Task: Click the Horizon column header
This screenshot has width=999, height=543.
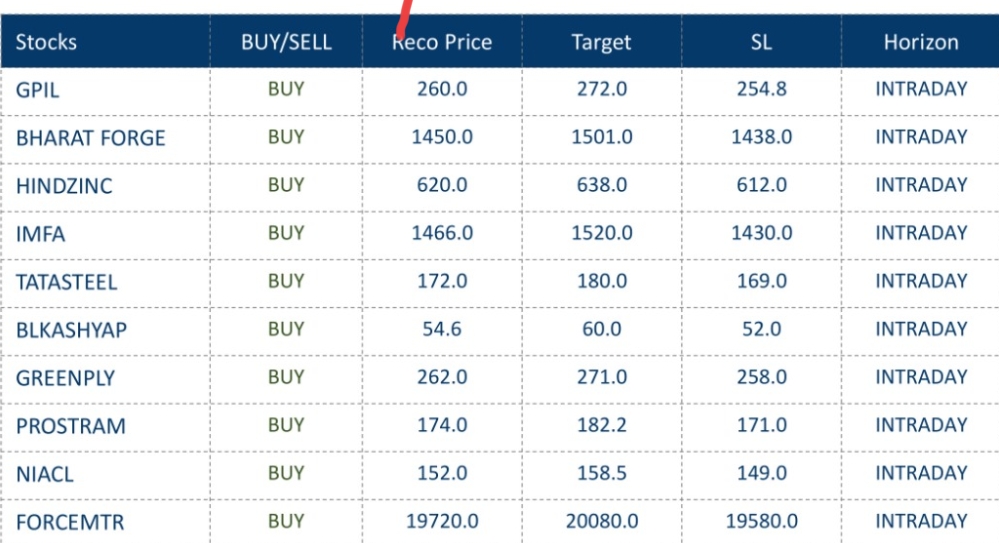Action: (x=920, y=42)
